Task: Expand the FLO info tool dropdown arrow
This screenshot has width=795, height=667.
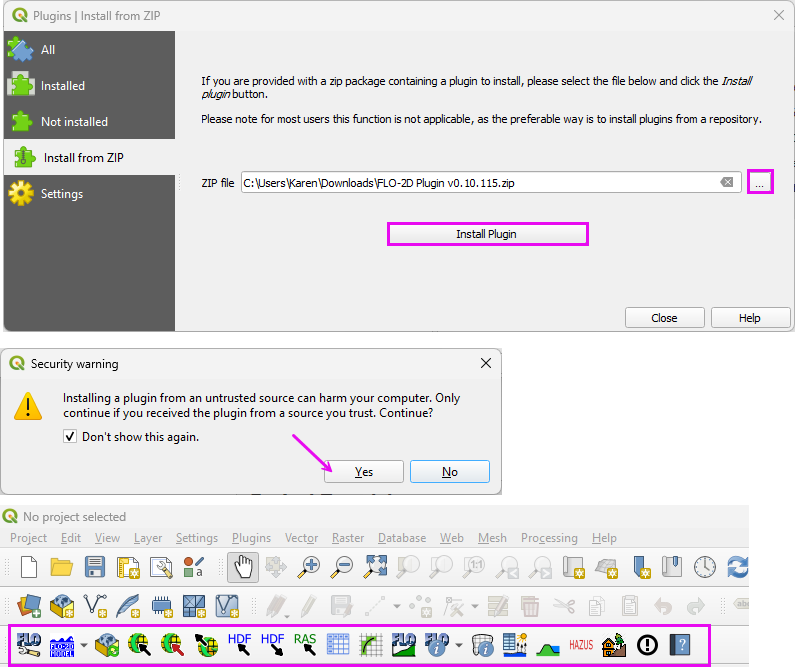Action: 458,646
